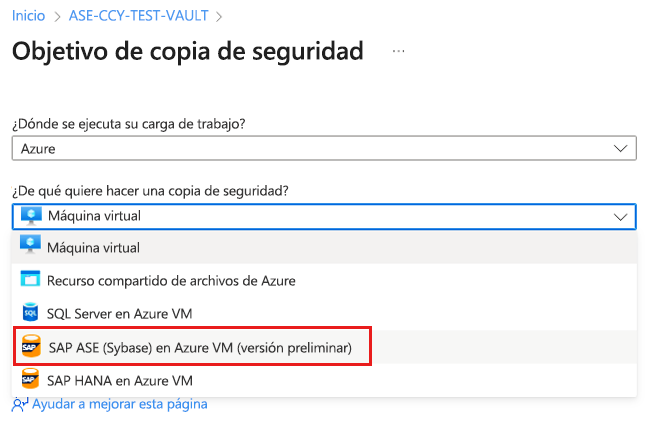The height and width of the screenshot is (429, 646).
Task: Click the Máquina virtual selected value field
Action: tap(300, 216)
